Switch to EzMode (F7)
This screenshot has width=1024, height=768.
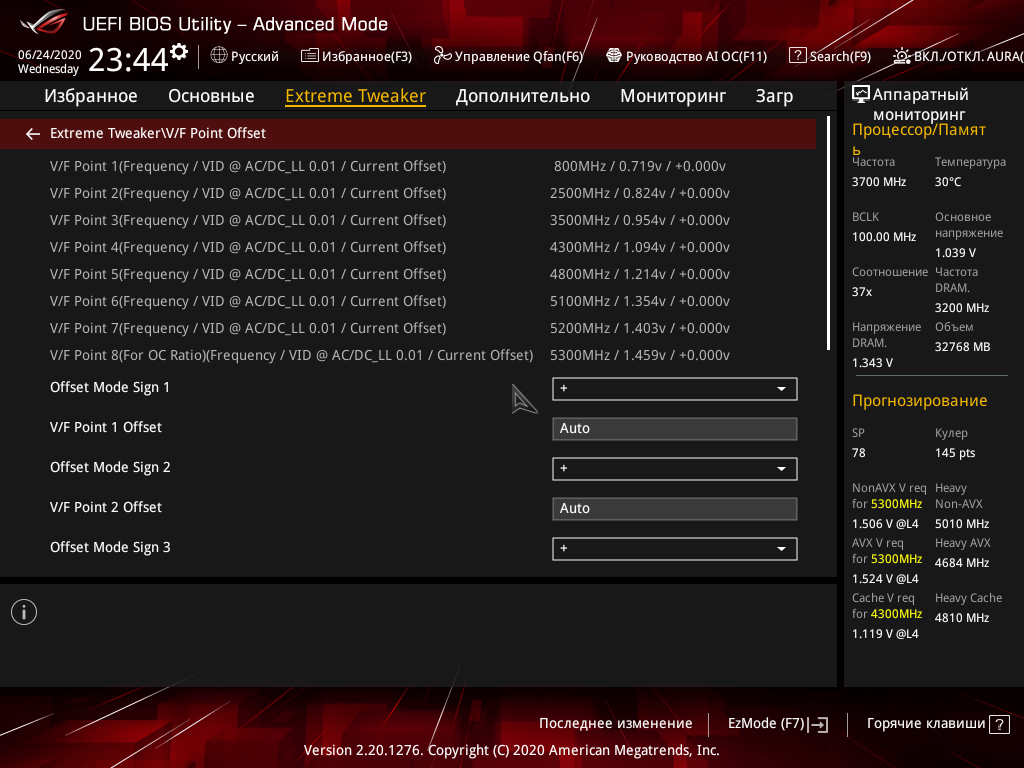(778, 724)
